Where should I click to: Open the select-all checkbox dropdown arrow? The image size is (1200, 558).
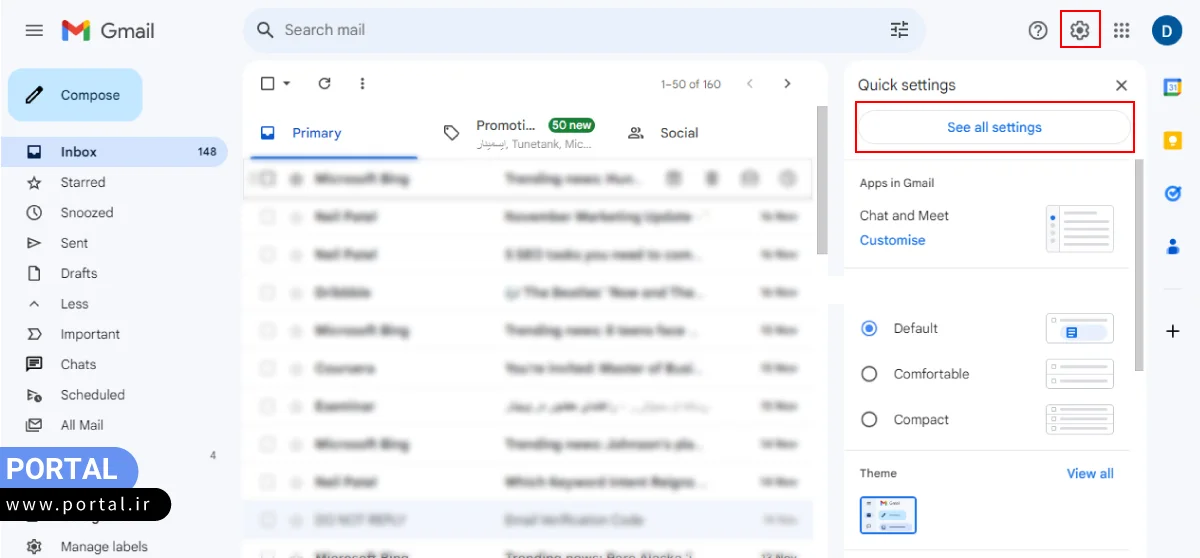tap(287, 84)
